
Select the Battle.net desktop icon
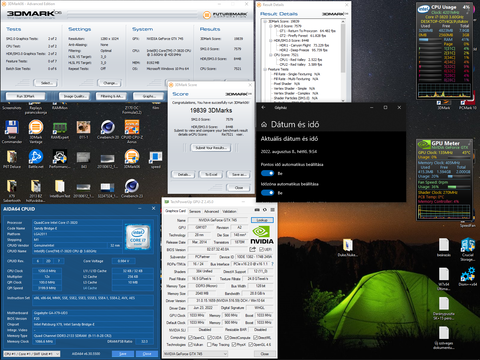(x=36, y=159)
